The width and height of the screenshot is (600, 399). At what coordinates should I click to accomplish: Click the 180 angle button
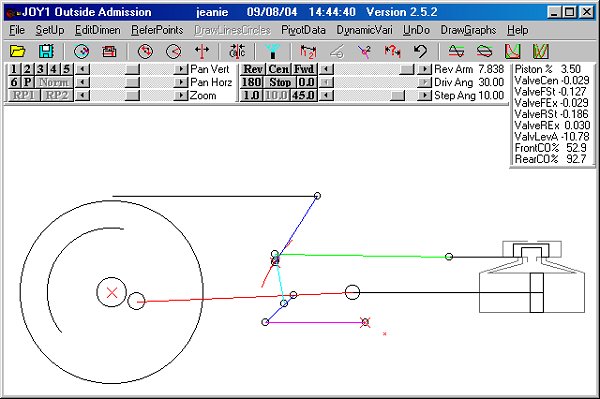click(251, 82)
